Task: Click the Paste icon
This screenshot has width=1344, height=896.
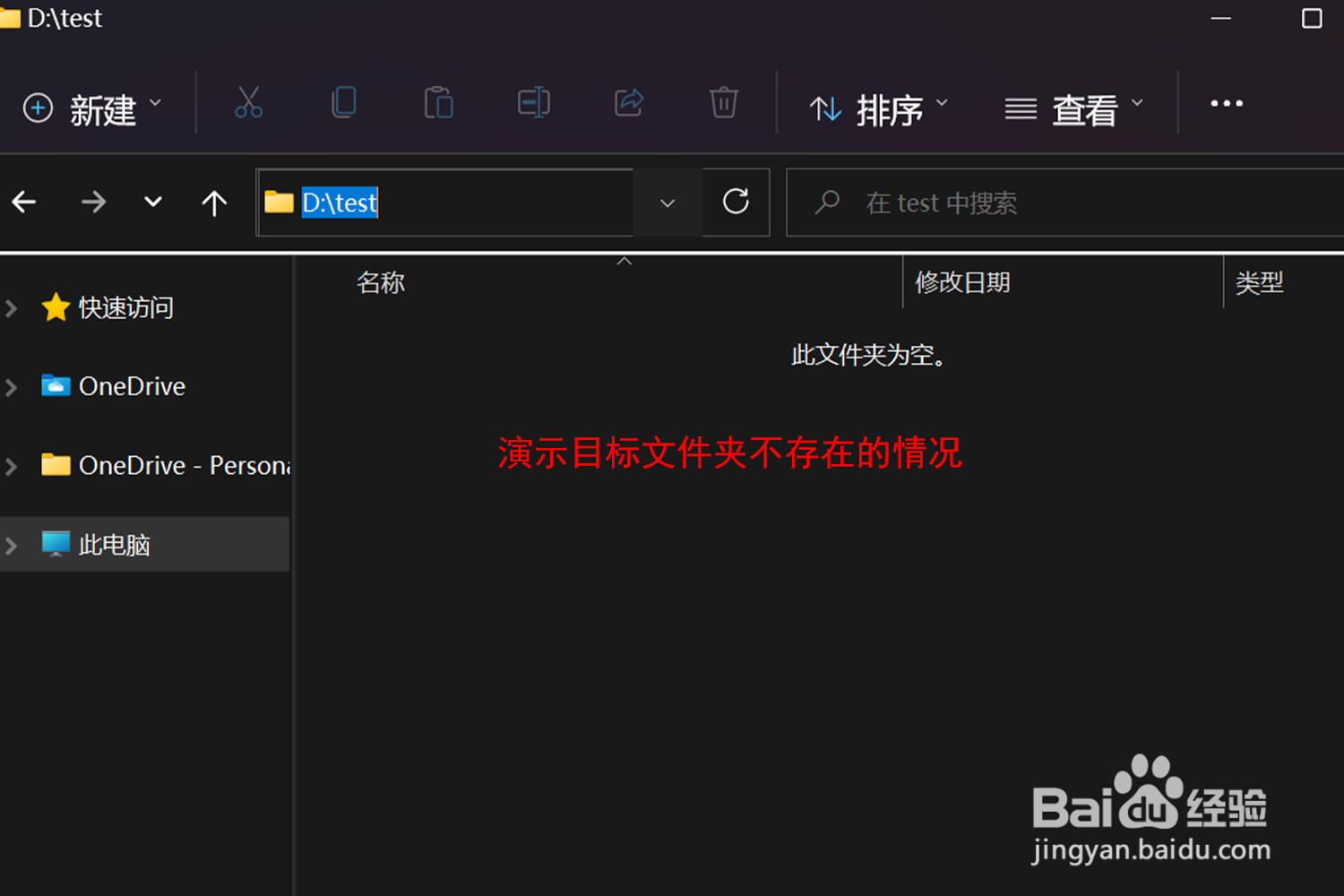Action: [x=438, y=103]
